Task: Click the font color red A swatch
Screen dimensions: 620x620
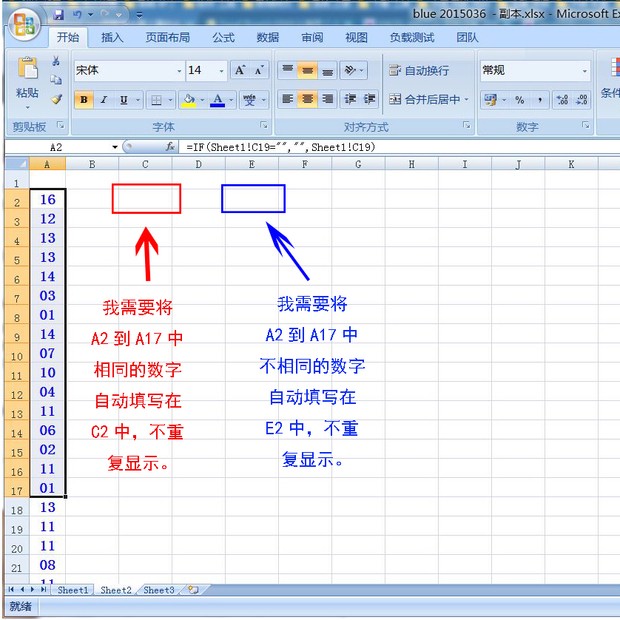Action: click(x=217, y=100)
